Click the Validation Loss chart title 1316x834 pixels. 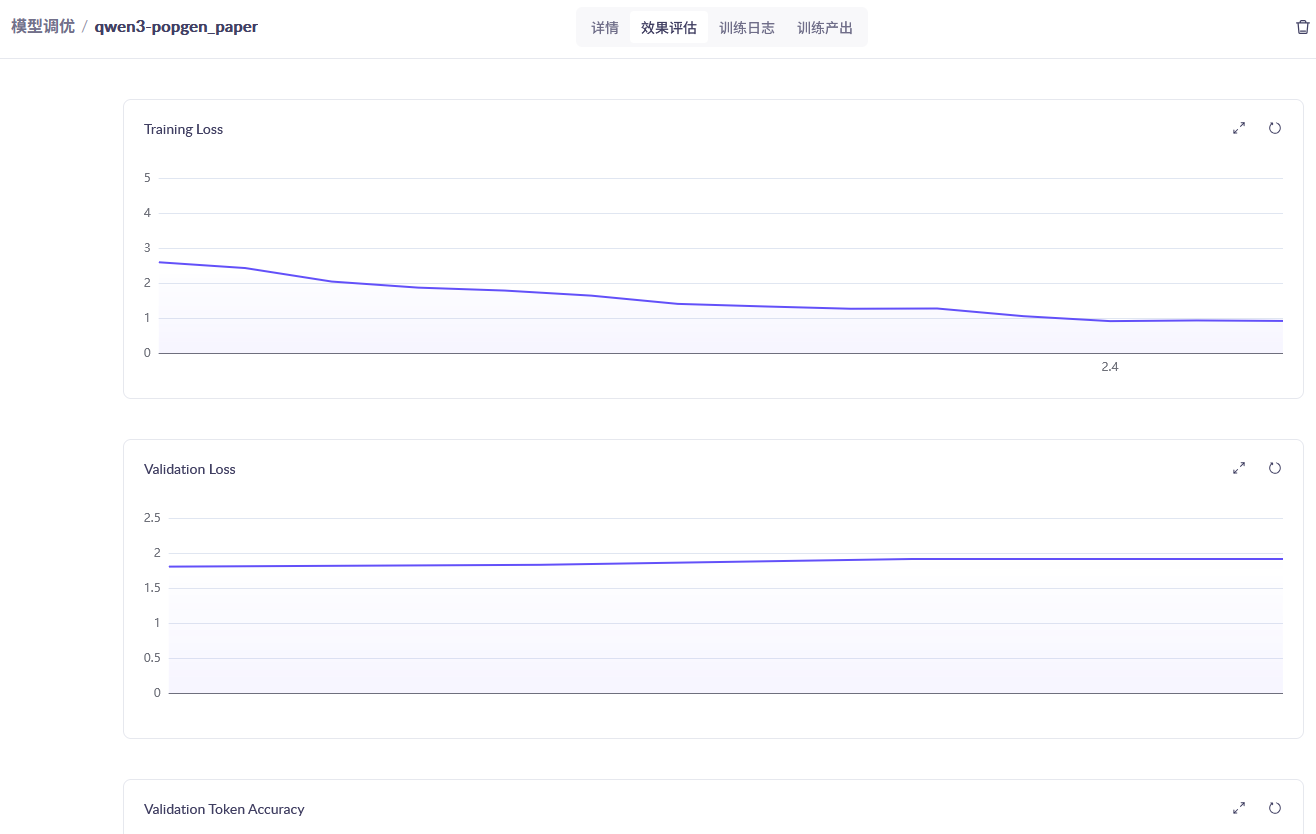point(189,469)
